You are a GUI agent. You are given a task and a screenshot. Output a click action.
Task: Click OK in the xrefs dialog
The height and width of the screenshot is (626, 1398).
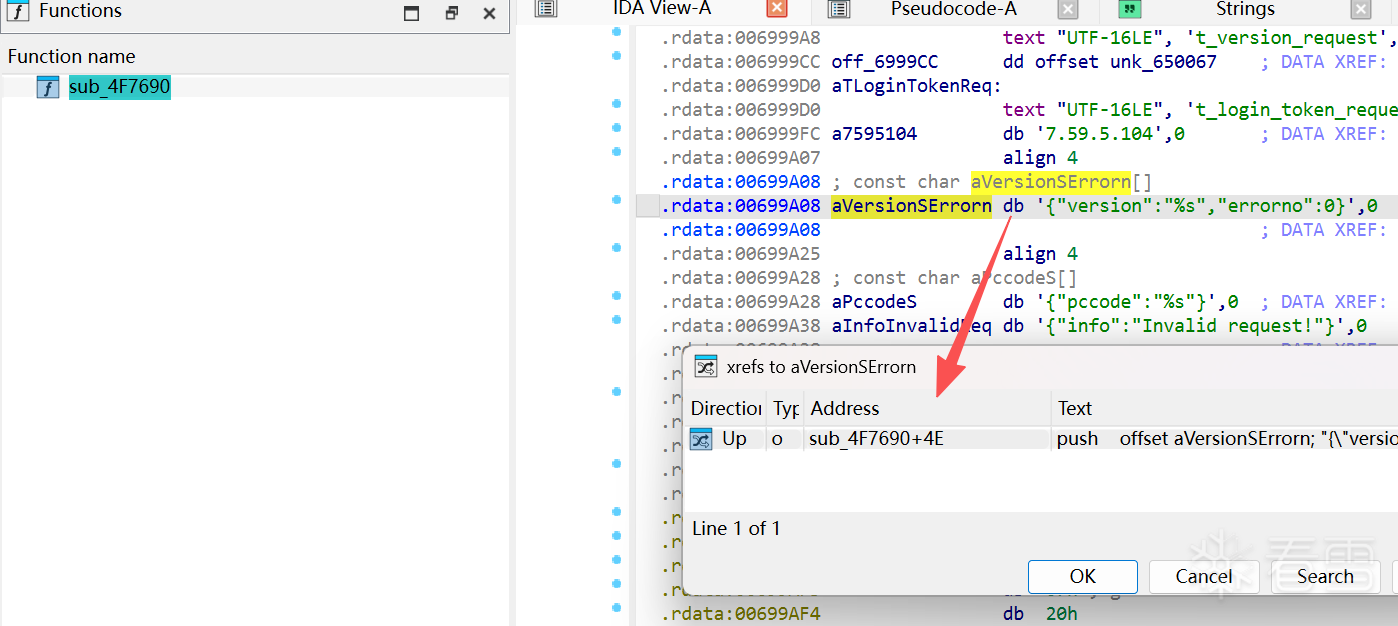click(x=1083, y=576)
